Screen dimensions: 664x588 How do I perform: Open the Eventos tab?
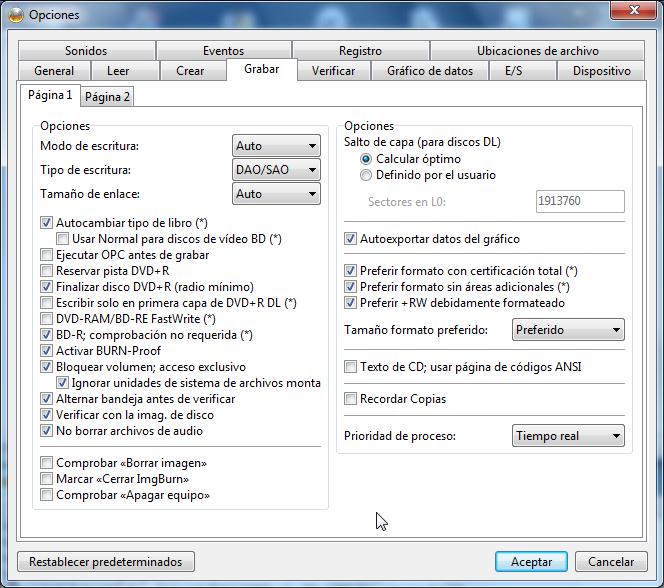pyautogui.click(x=224, y=51)
